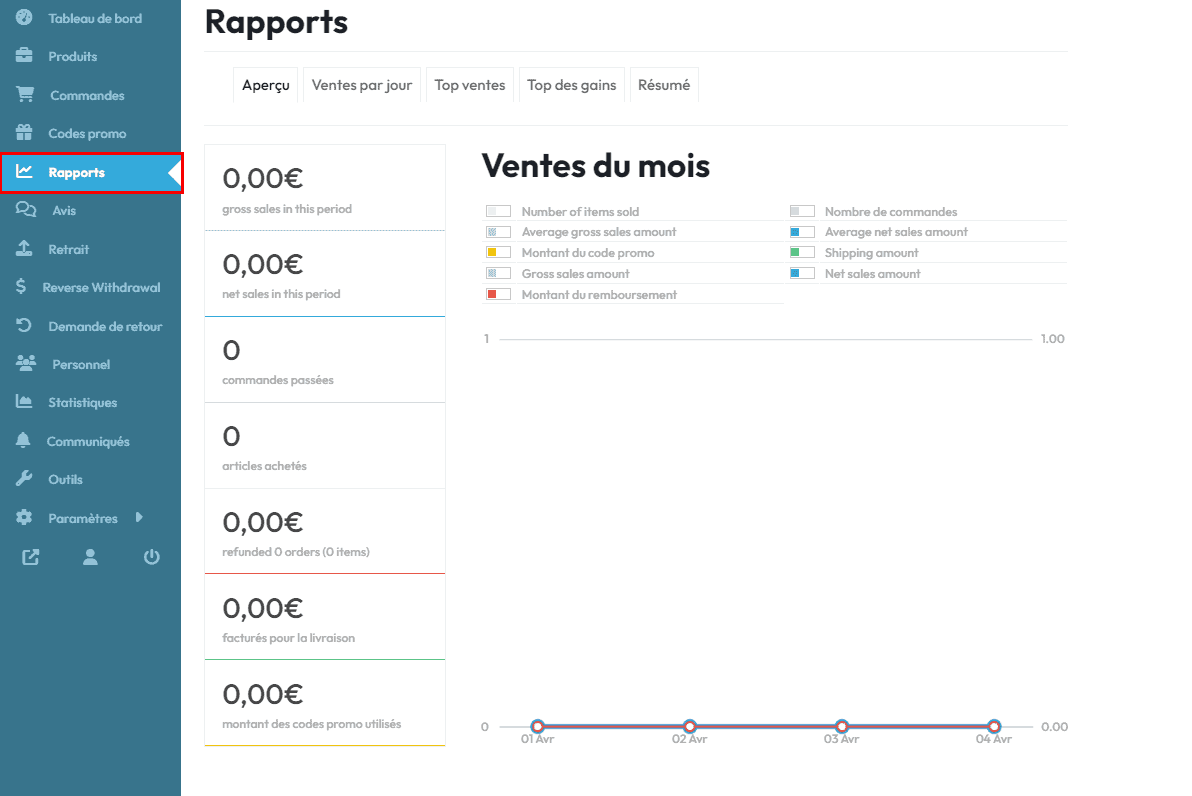Toggle Nombre de commandes legend swatch

(x=802, y=211)
